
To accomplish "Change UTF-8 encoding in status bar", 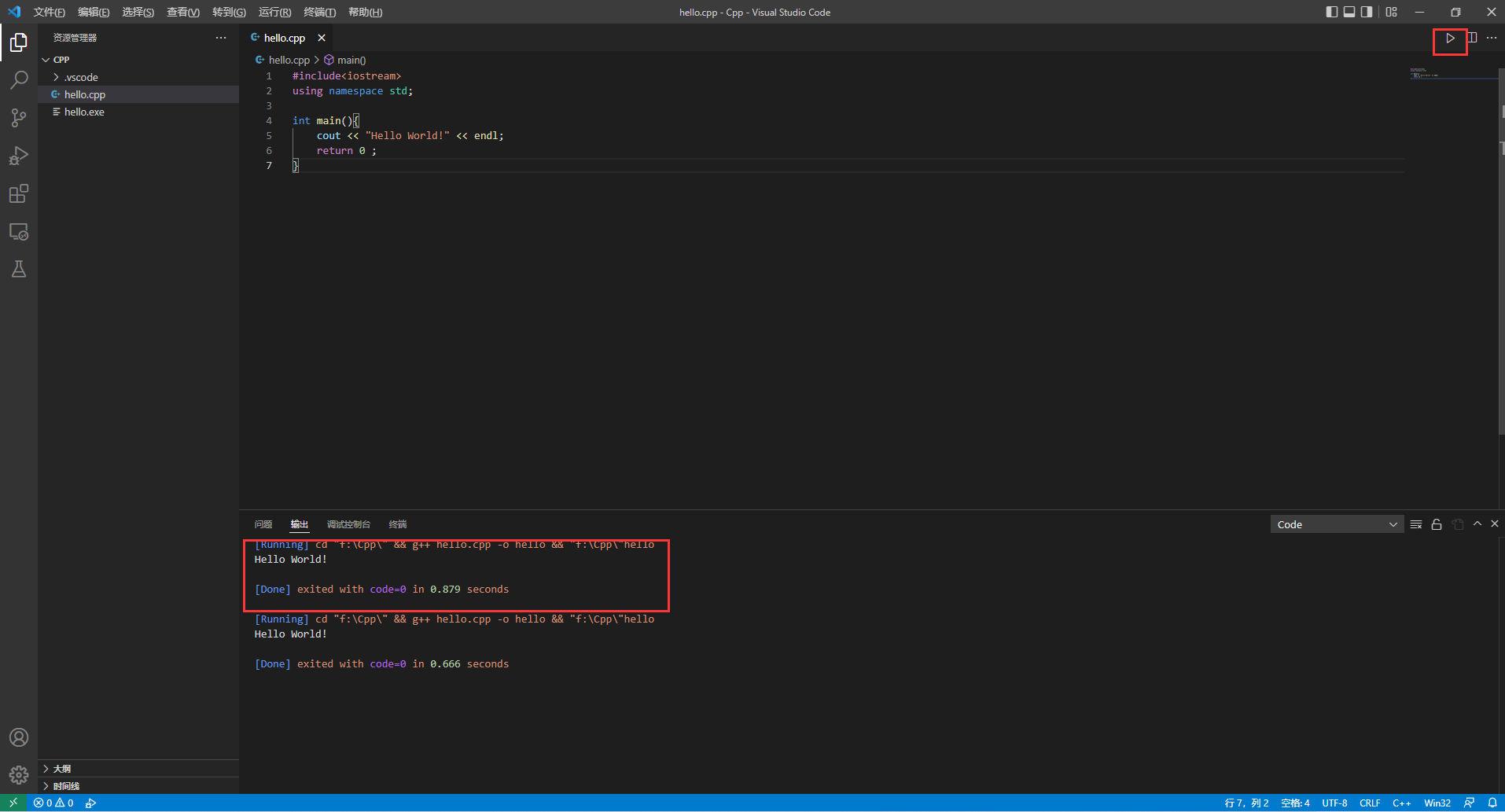I will point(1334,803).
